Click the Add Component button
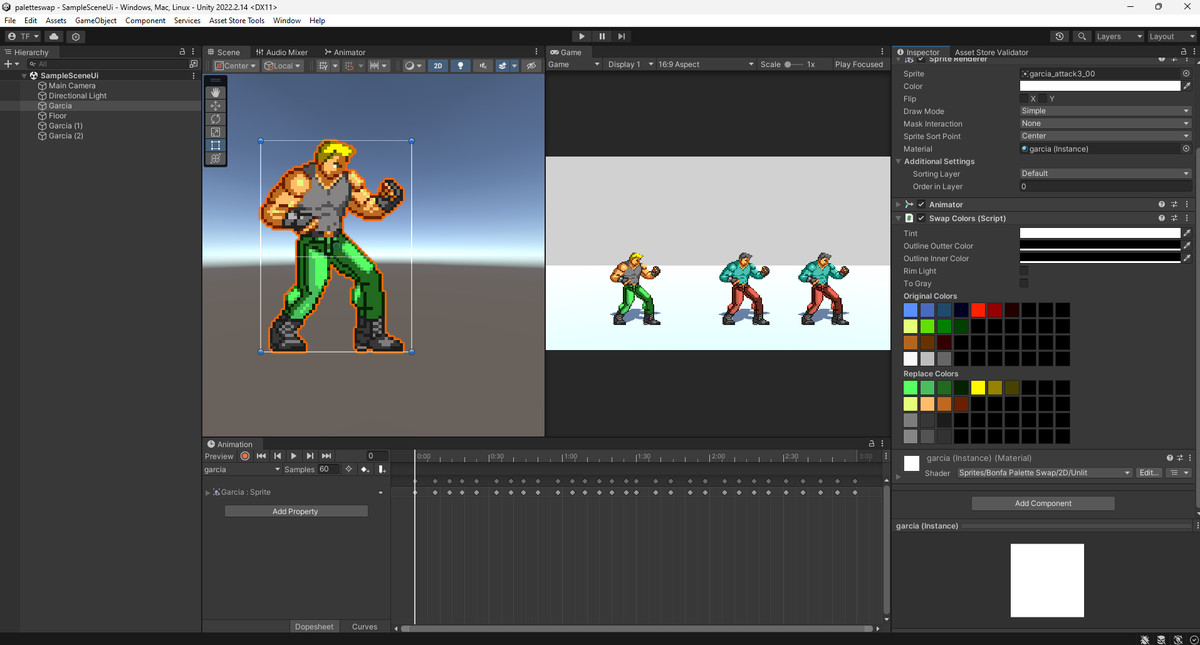Screen dimensions: 1200x645 [x=1044, y=503]
